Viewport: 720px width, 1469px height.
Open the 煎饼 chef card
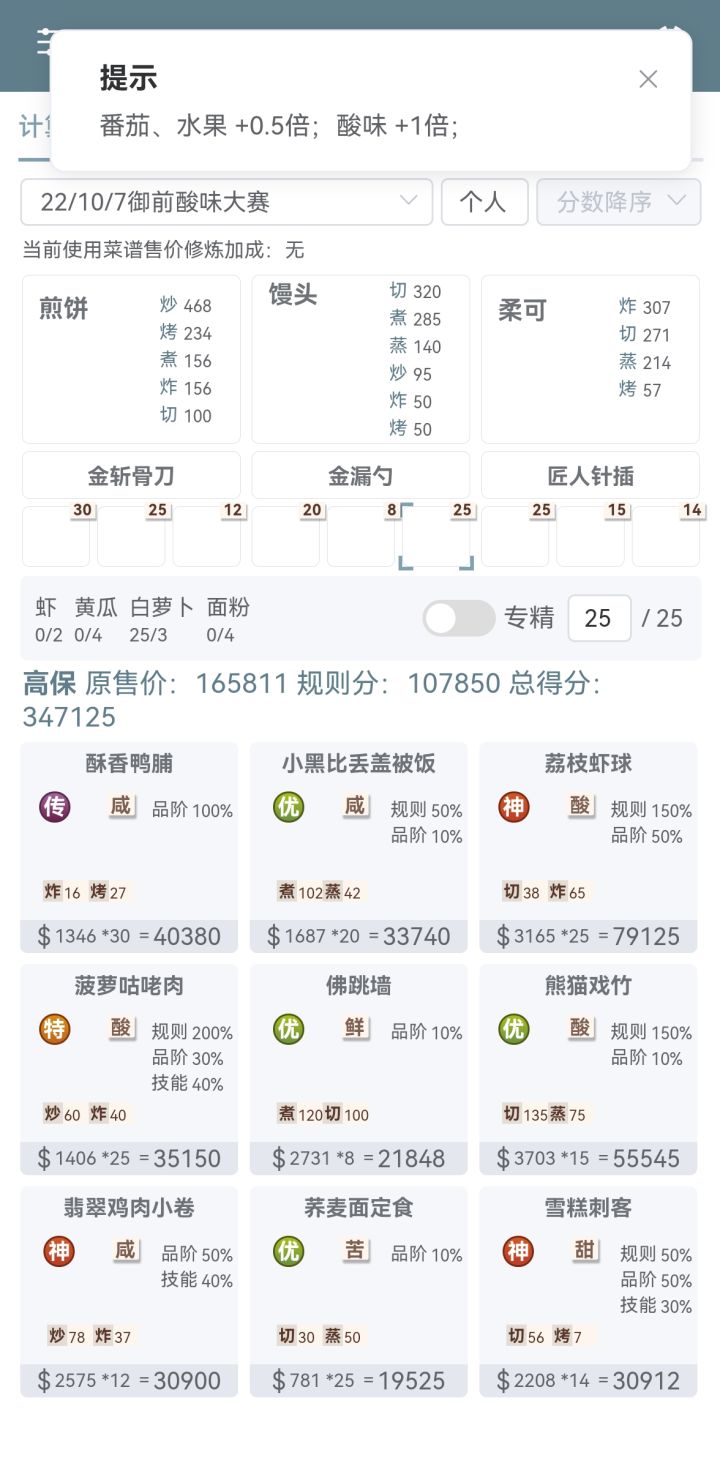pyautogui.click(x=131, y=360)
